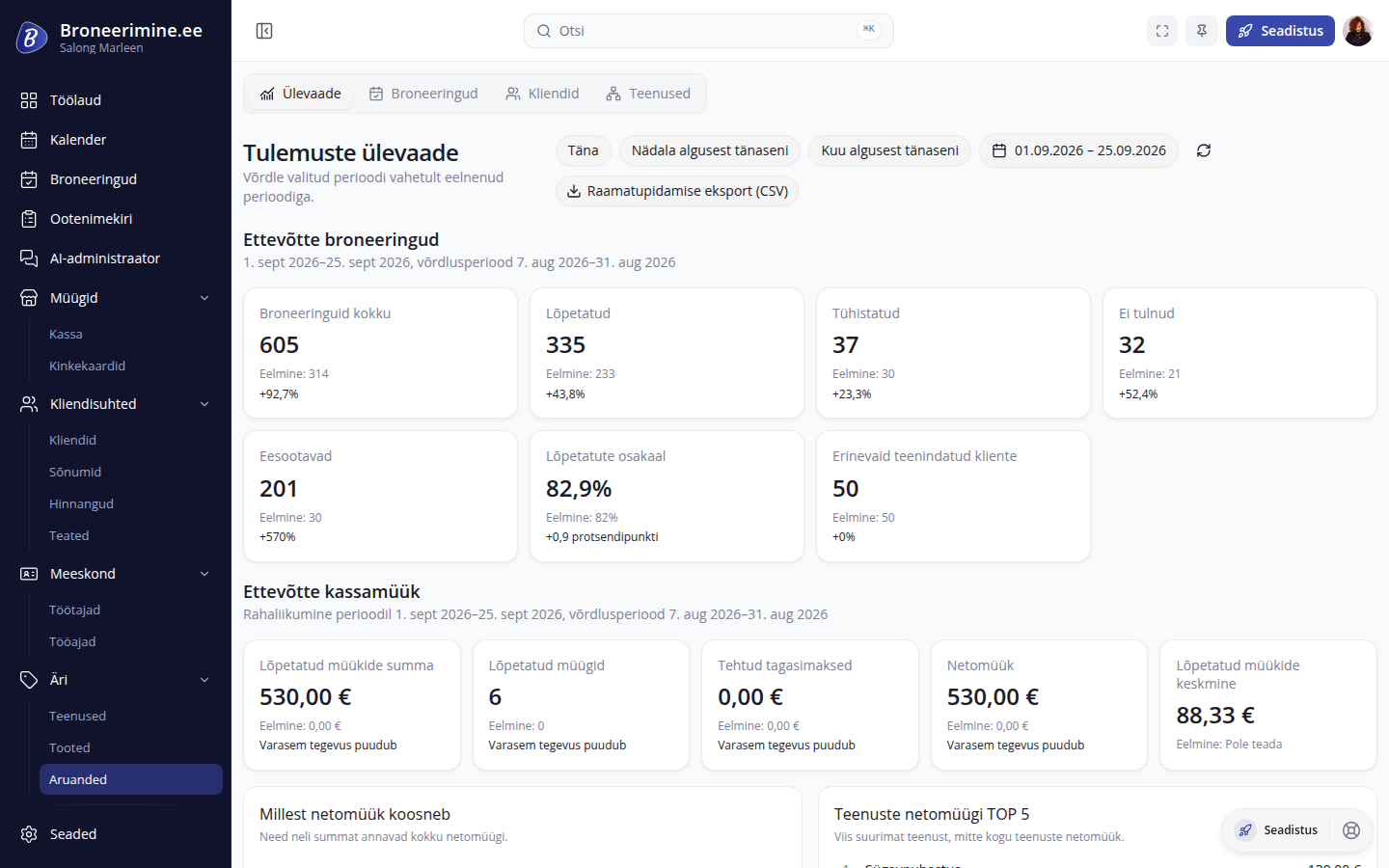Open Sõnumid in the sidebar
This screenshot has width=1389, height=868.
[x=131, y=473]
